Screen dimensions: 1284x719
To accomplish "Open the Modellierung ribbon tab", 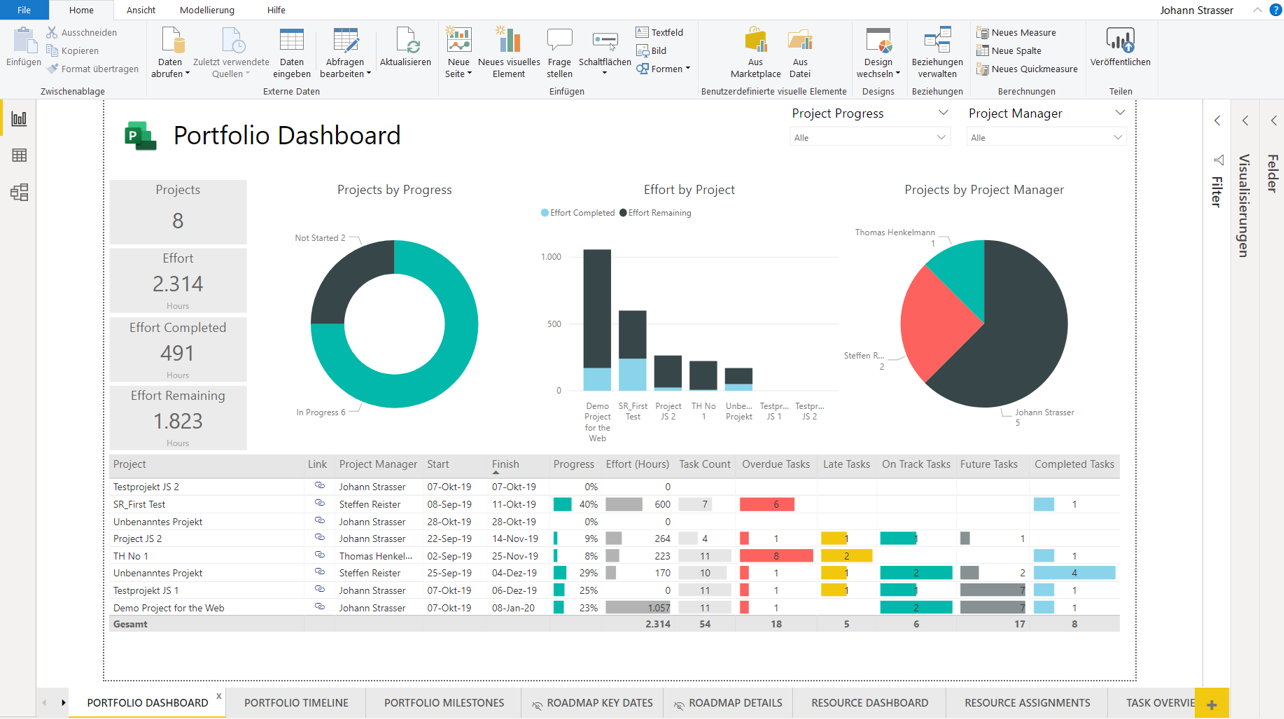I will click(x=207, y=10).
